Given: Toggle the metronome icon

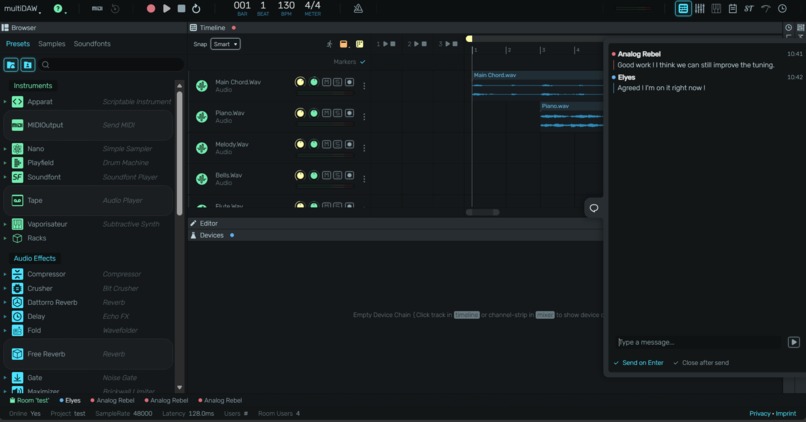Looking at the screenshot, I should [x=358, y=8].
